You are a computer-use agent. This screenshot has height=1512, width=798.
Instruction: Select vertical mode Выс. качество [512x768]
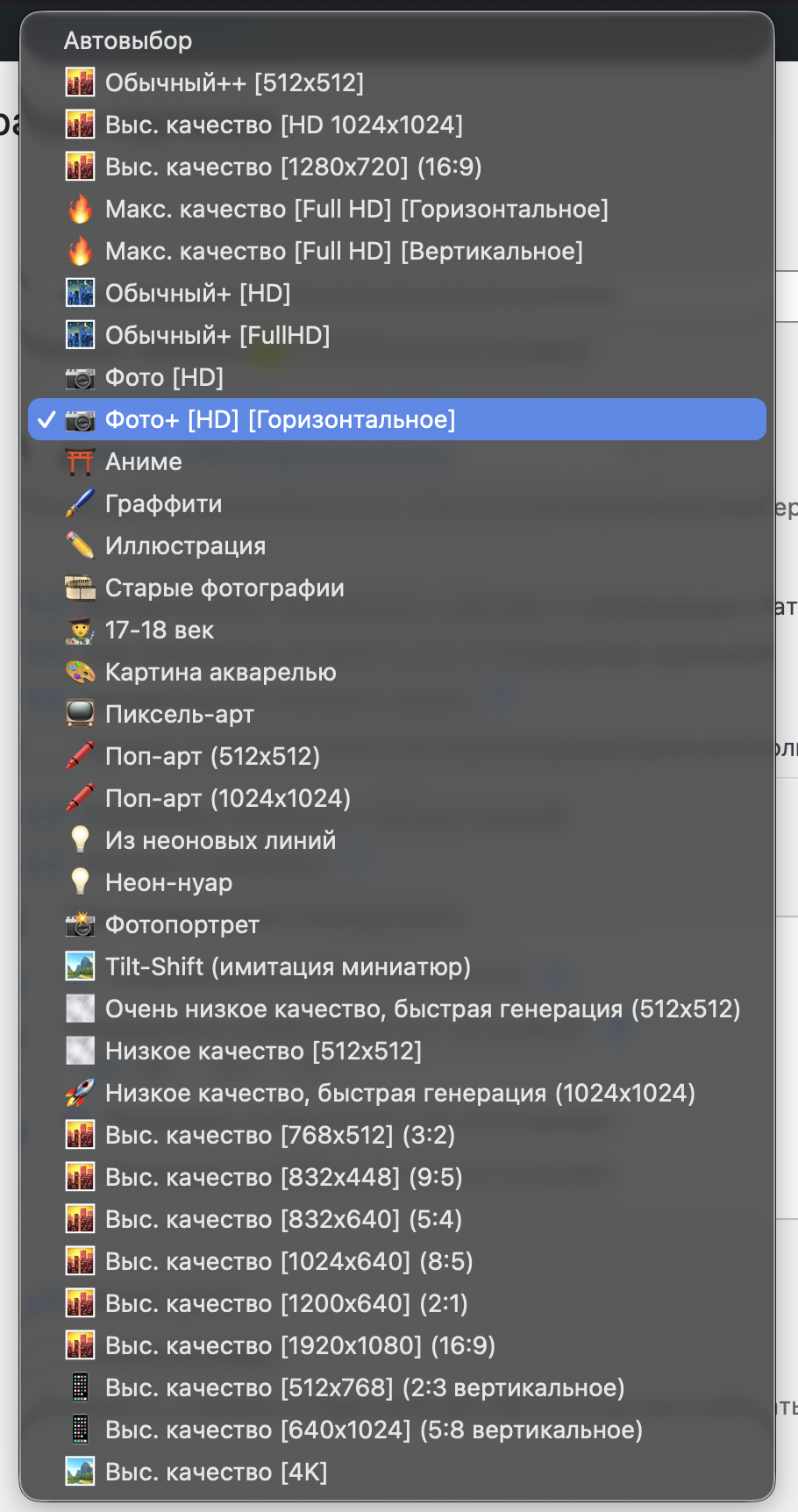pos(364,1387)
